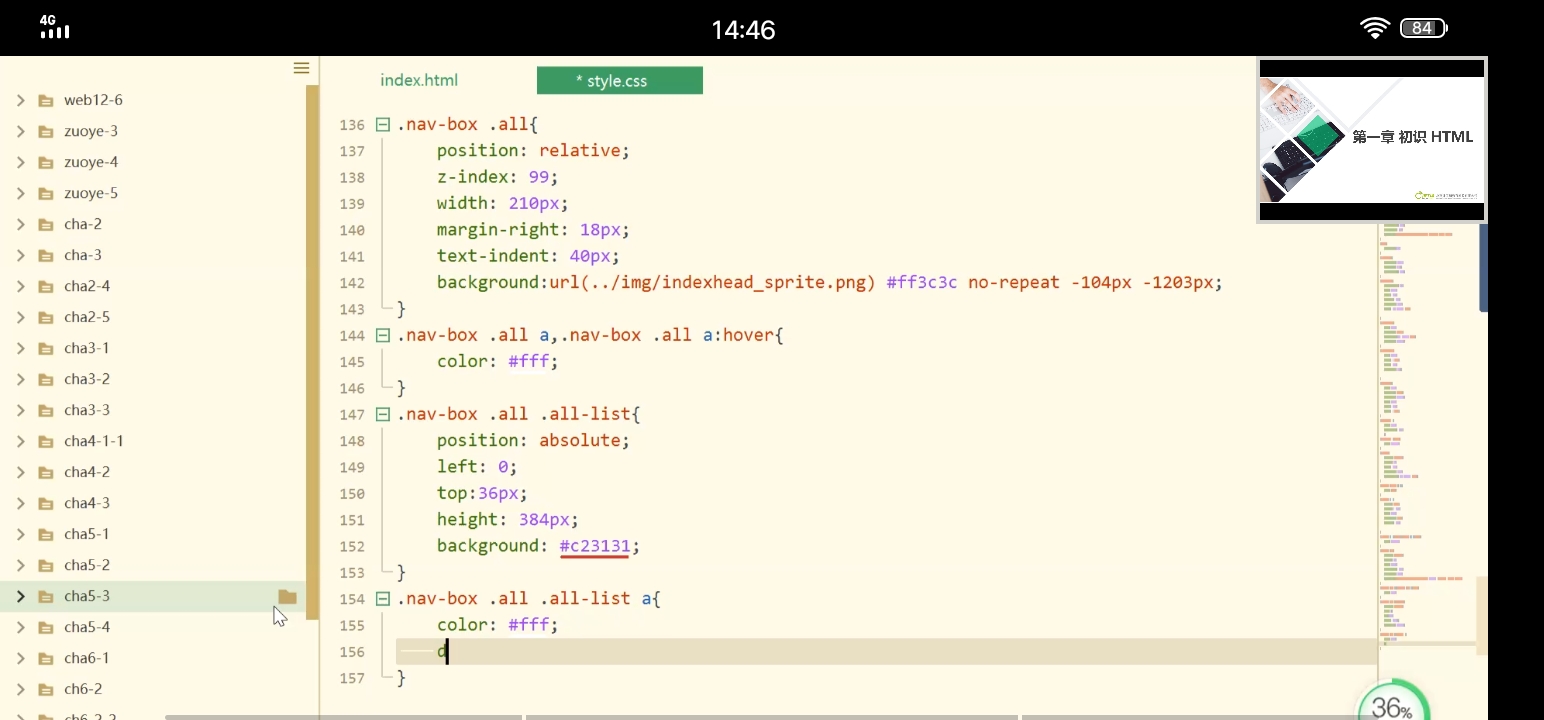Viewport: 1544px width, 720px height.
Task: Click the folder icon beside zuoye-3
Action: (x=45, y=131)
